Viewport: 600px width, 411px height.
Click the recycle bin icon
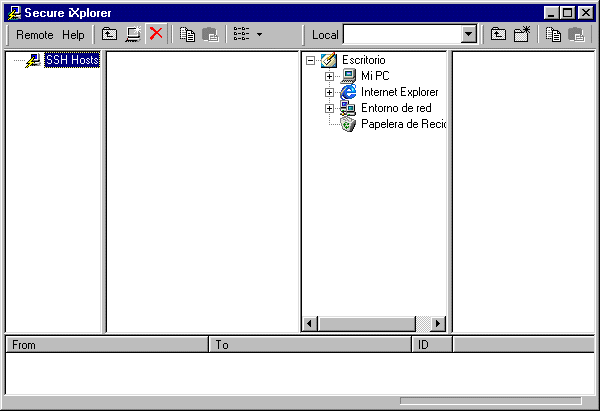coord(348,124)
